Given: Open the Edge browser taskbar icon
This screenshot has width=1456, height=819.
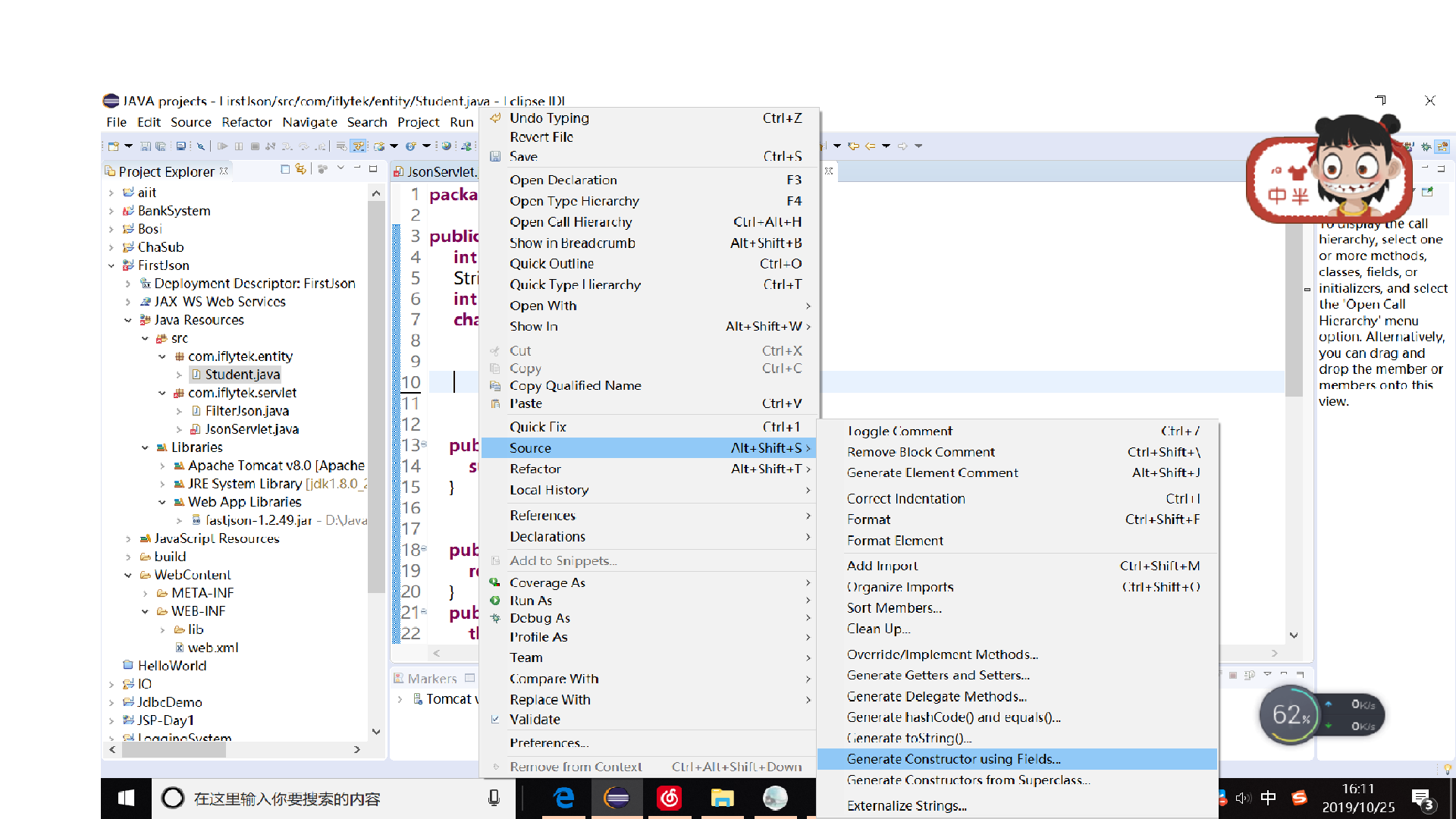Looking at the screenshot, I should 563,798.
